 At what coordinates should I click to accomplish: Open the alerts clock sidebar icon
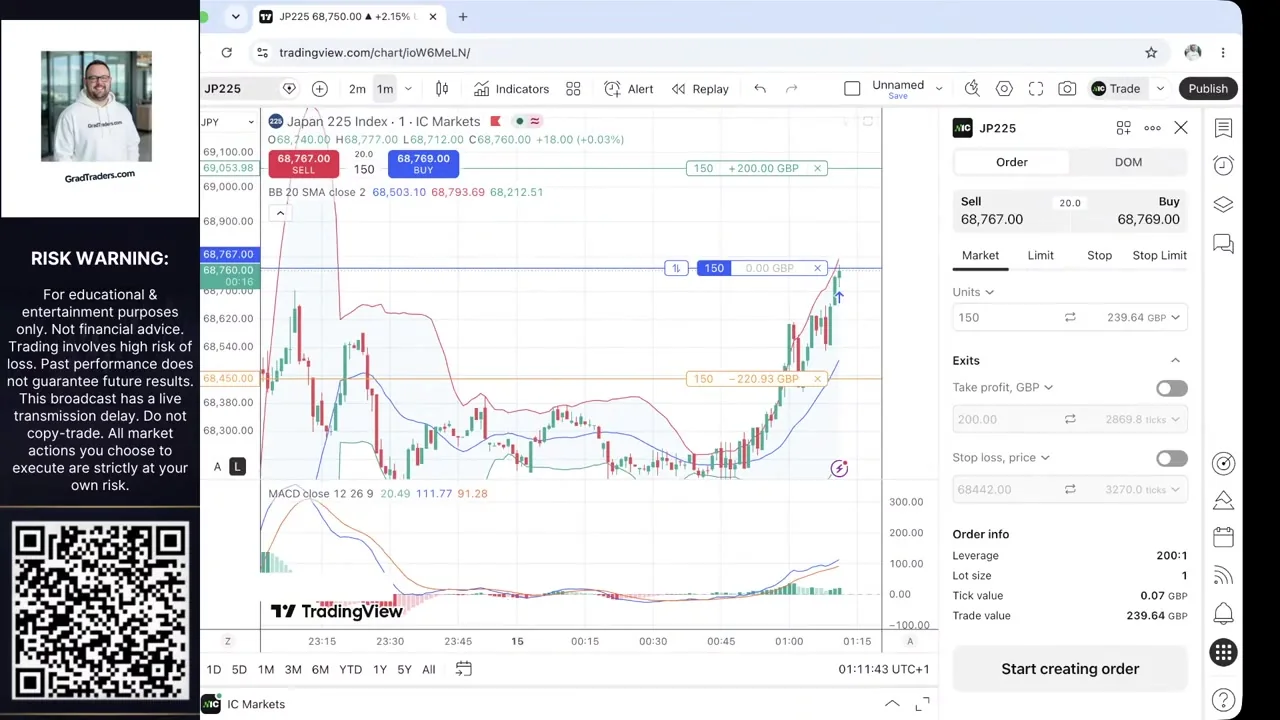pos(1223,166)
